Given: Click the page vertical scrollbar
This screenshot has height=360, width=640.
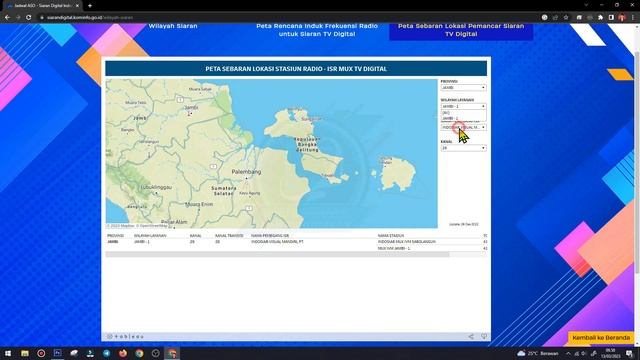Looking at the screenshot, I should (637, 163).
